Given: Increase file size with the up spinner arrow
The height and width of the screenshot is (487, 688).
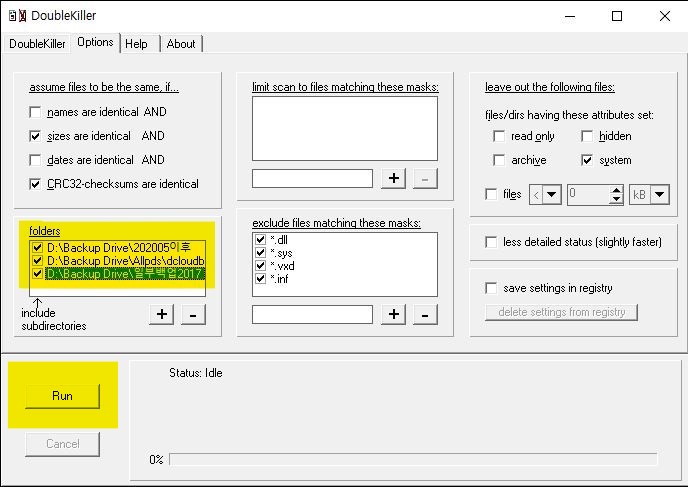Looking at the screenshot, I should [x=616, y=190].
